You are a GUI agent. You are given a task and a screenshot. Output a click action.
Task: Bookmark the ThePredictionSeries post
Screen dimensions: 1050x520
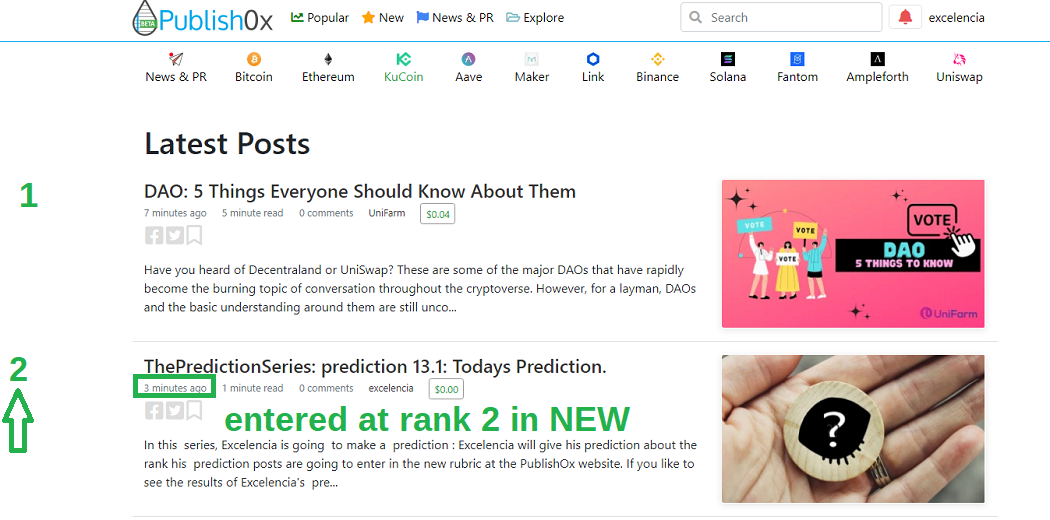click(194, 410)
